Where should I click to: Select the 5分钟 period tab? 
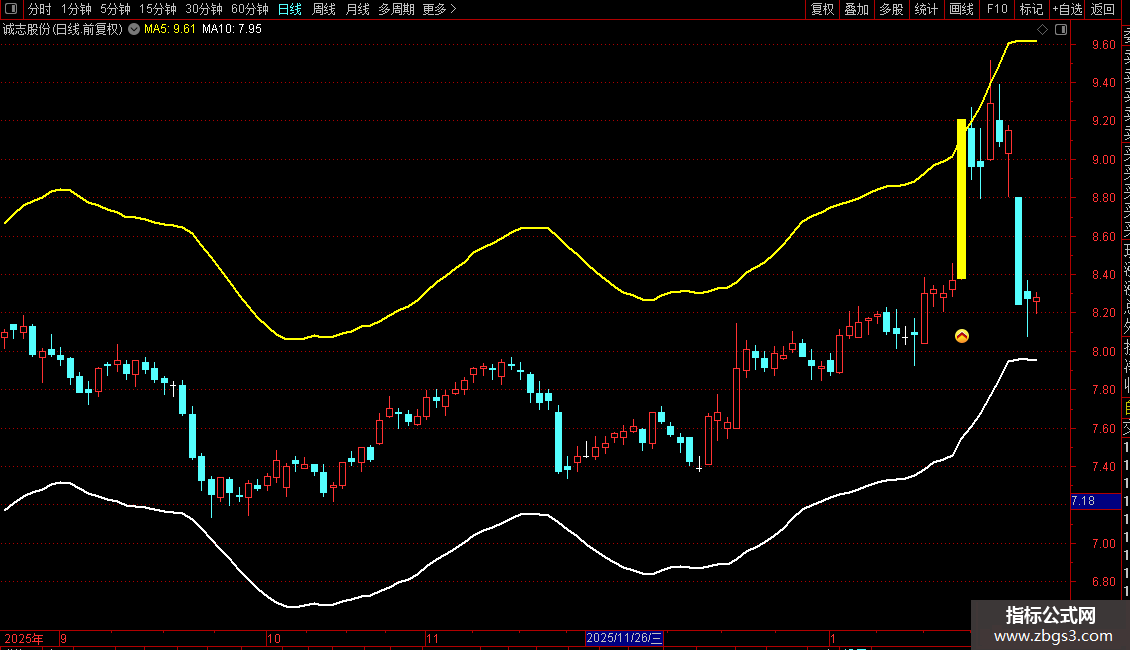click(115, 9)
